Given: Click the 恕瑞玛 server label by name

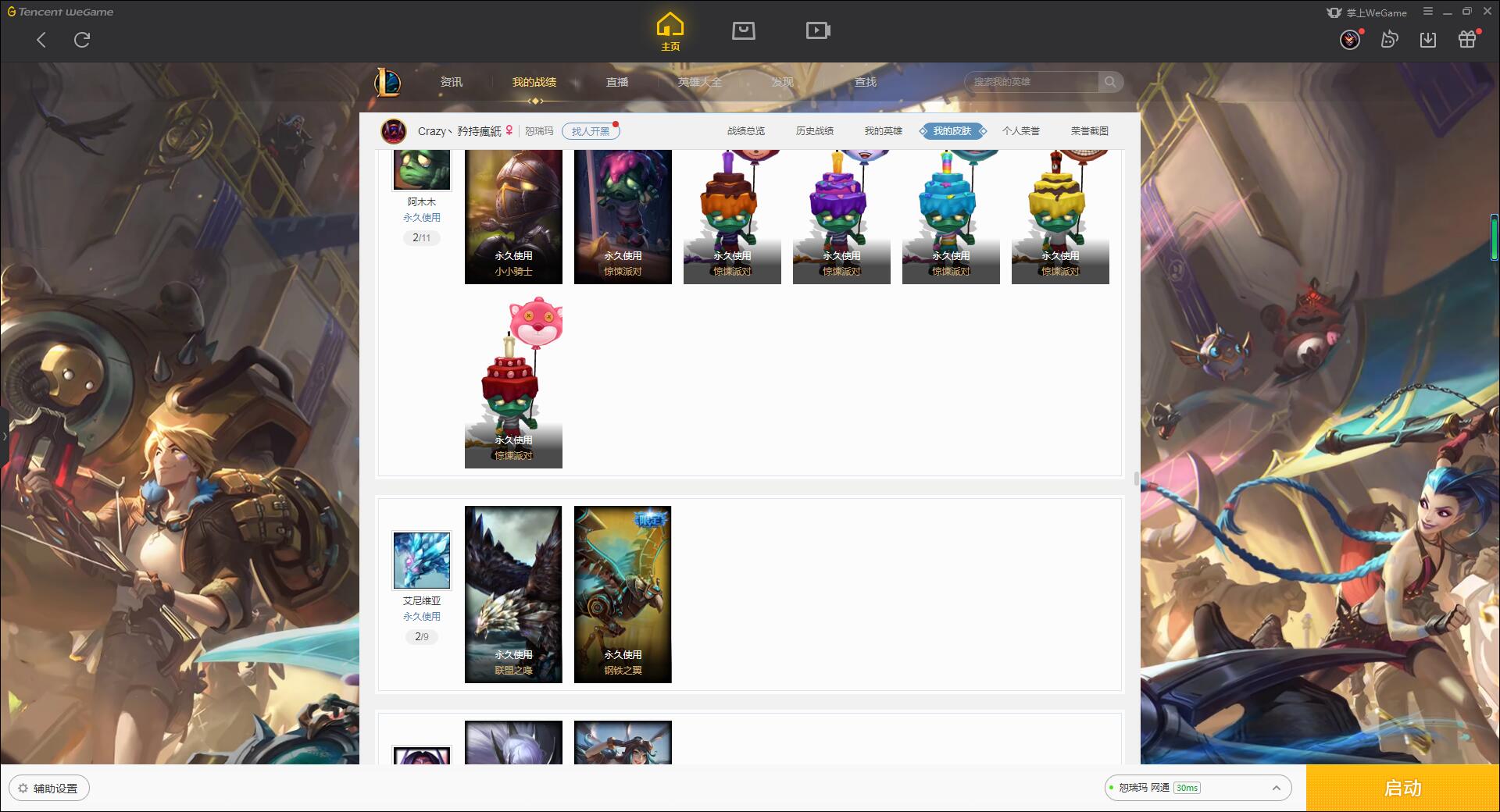Looking at the screenshot, I should click(x=539, y=131).
